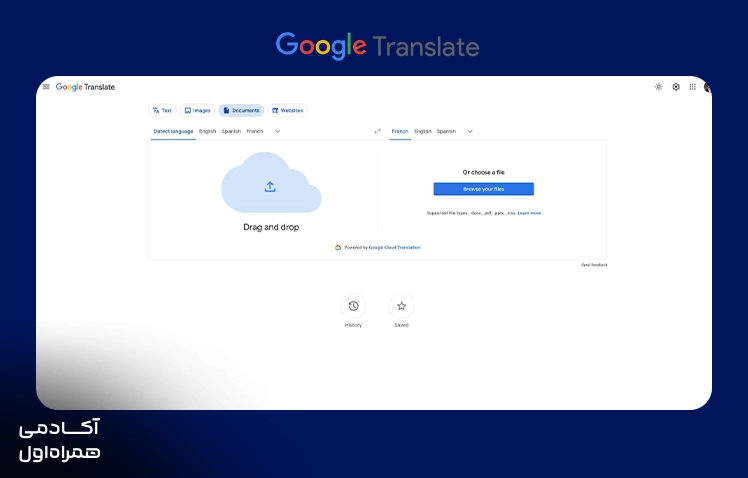Select English as target language
The image size is (748, 478).
423,131
